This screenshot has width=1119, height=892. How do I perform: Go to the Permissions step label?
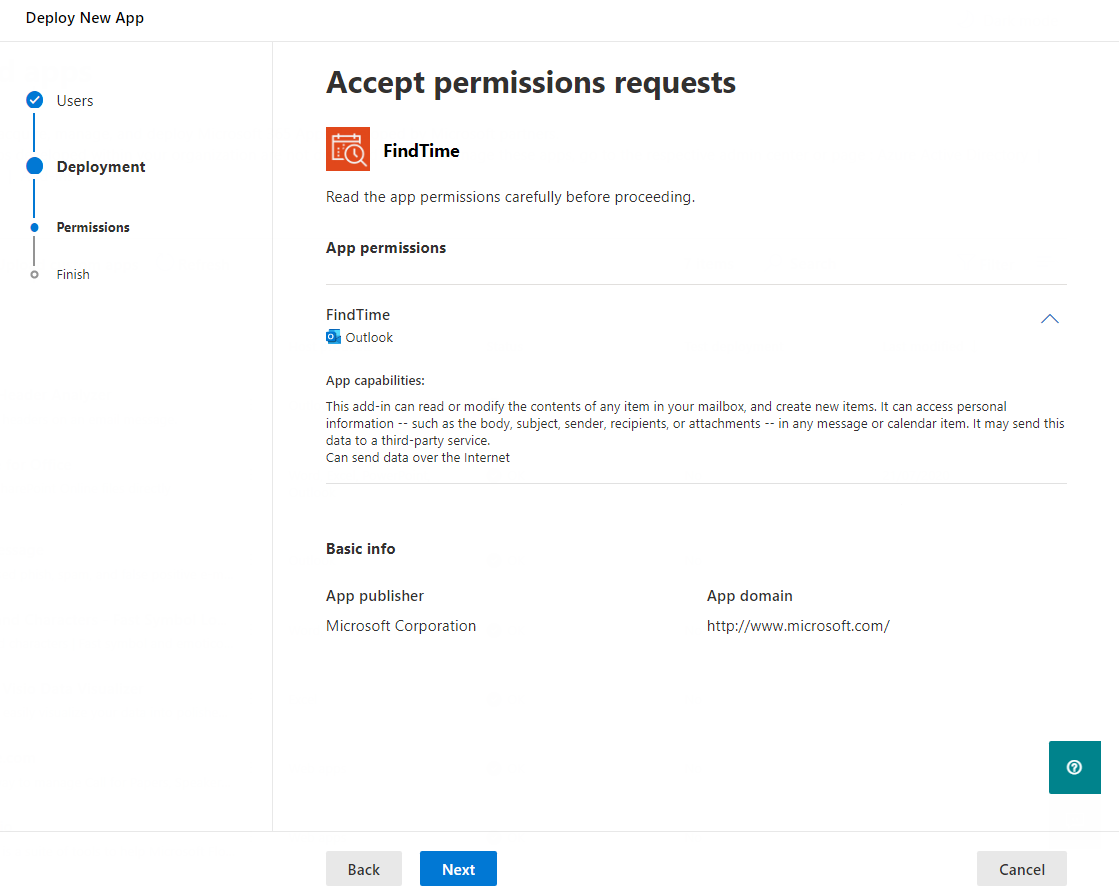point(93,227)
